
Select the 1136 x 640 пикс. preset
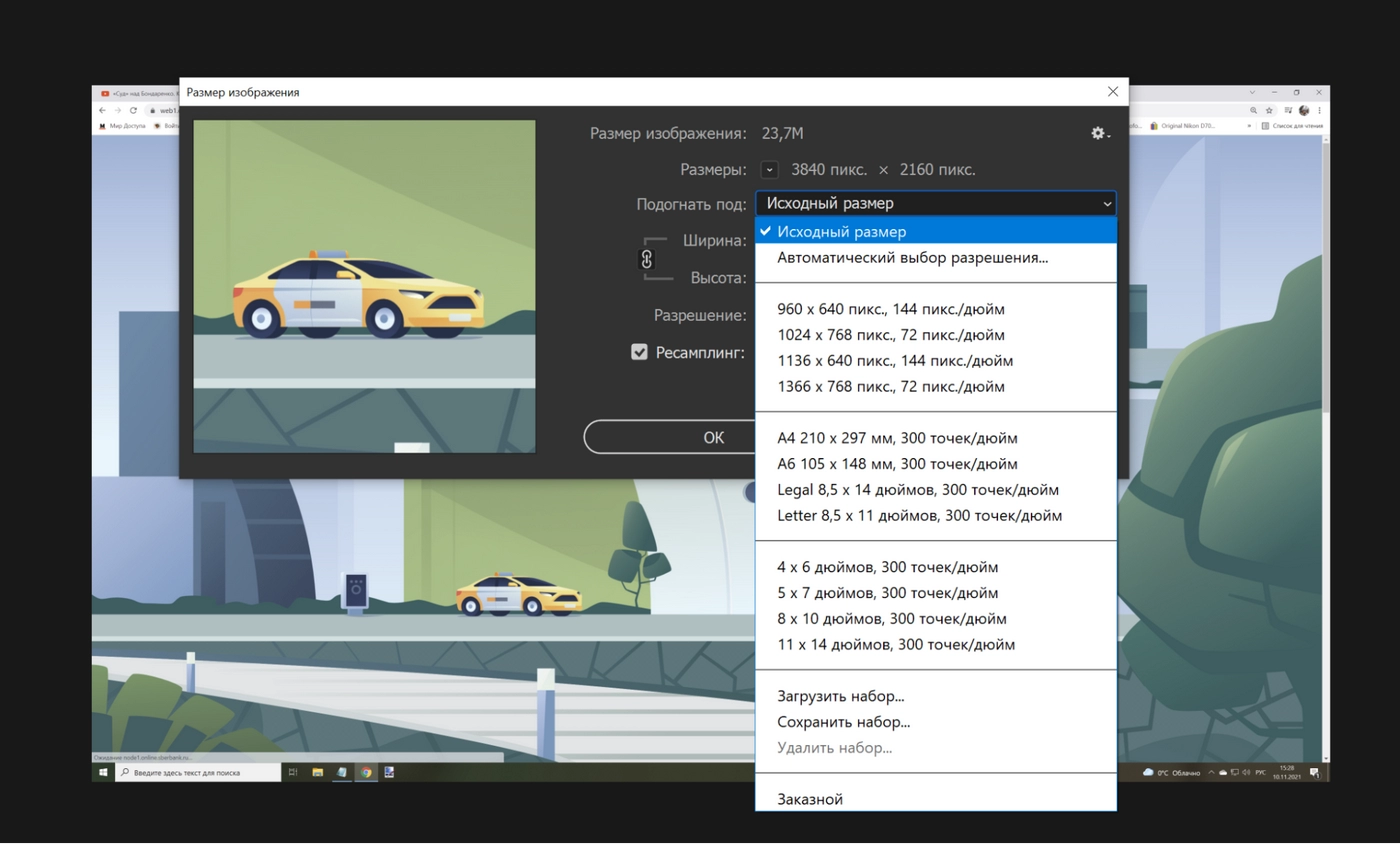[935, 361]
